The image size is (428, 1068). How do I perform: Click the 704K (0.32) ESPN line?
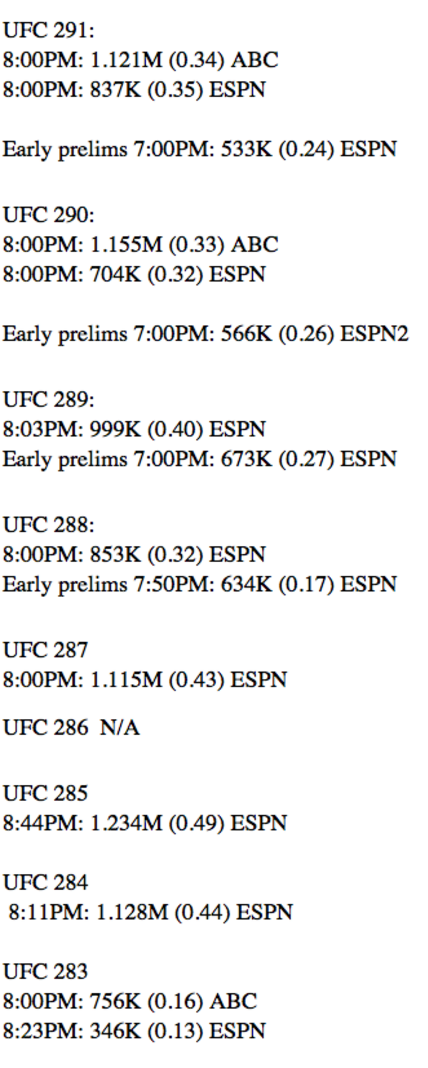click(x=134, y=274)
